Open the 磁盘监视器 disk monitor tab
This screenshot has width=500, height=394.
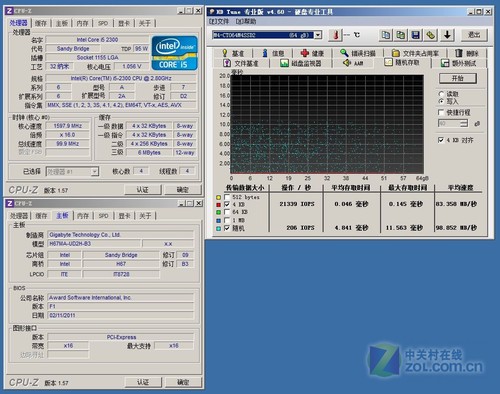pyautogui.click(x=301, y=63)
